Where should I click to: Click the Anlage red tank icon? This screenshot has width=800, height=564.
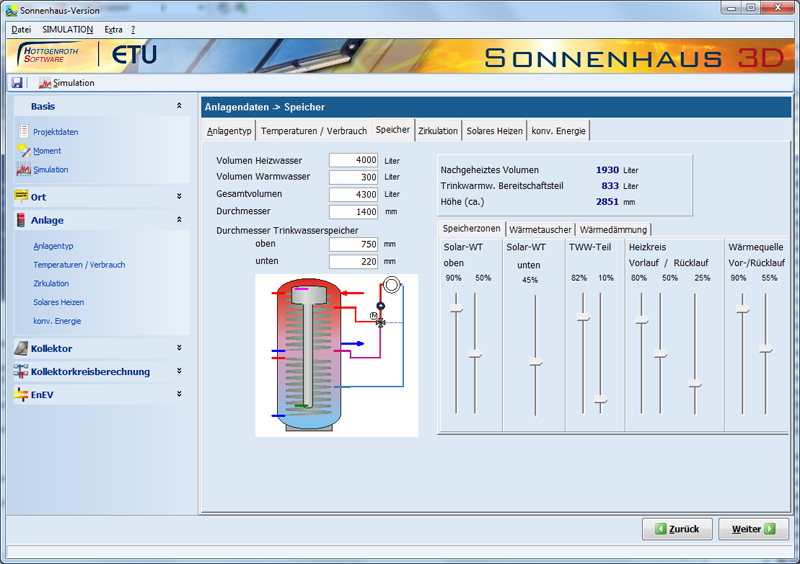click(x=21, y=220)
